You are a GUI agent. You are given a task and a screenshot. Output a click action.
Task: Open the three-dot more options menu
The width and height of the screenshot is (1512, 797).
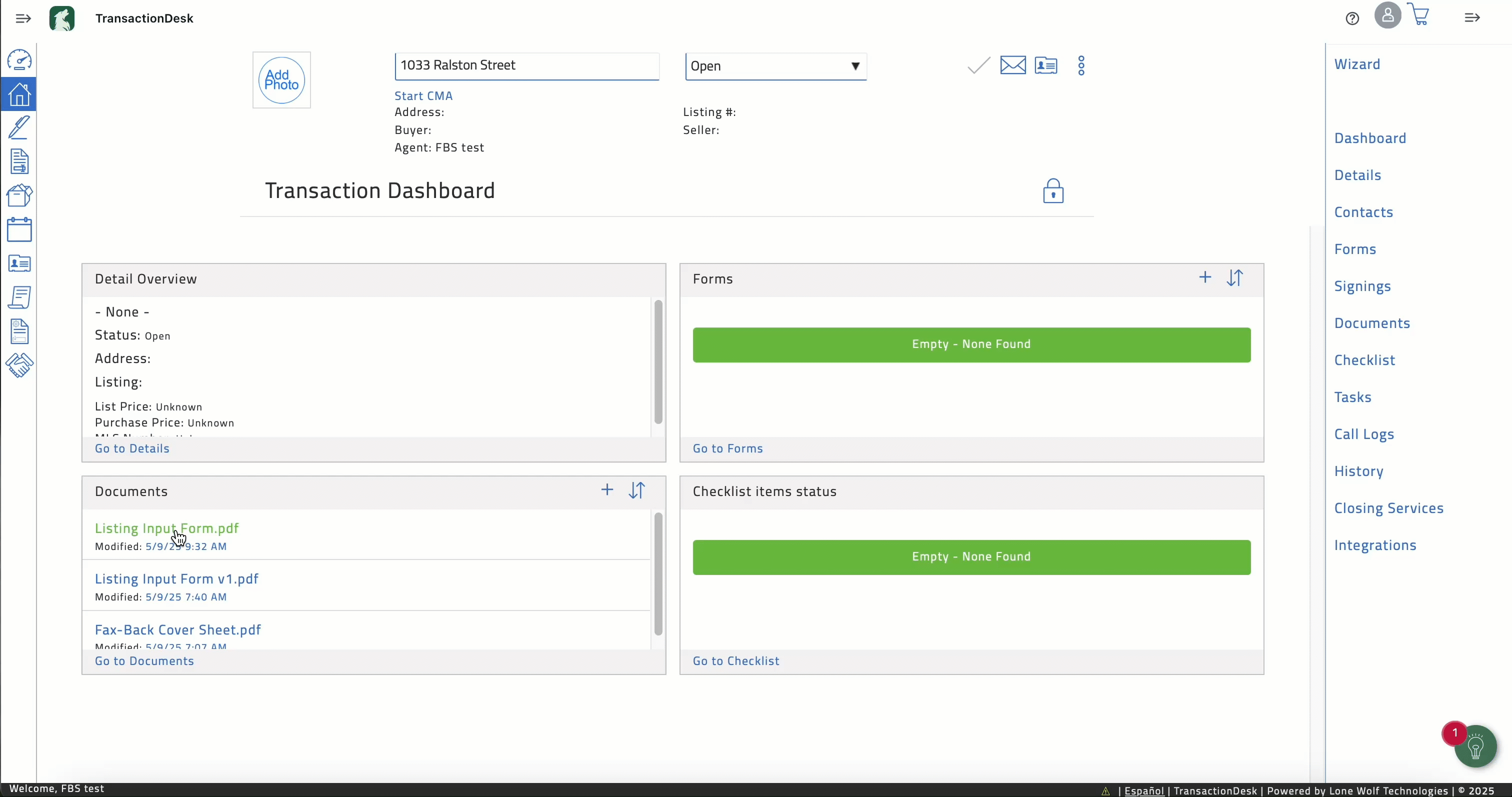pos(1081,65)
